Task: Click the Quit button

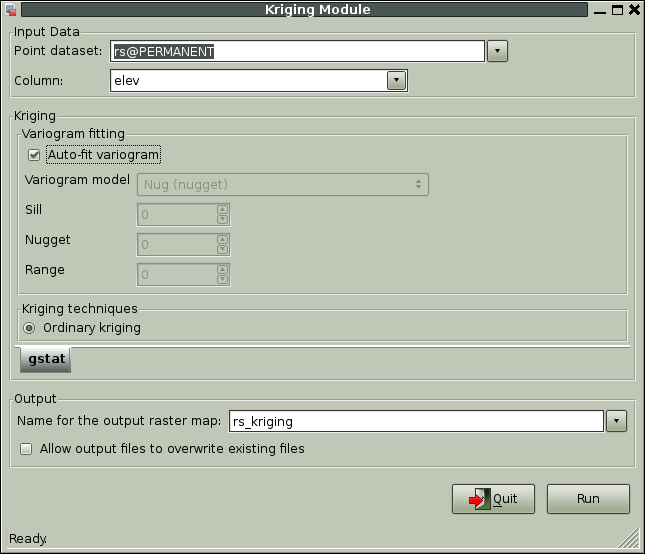Action: pyautogui.click(x=493, y=498)
